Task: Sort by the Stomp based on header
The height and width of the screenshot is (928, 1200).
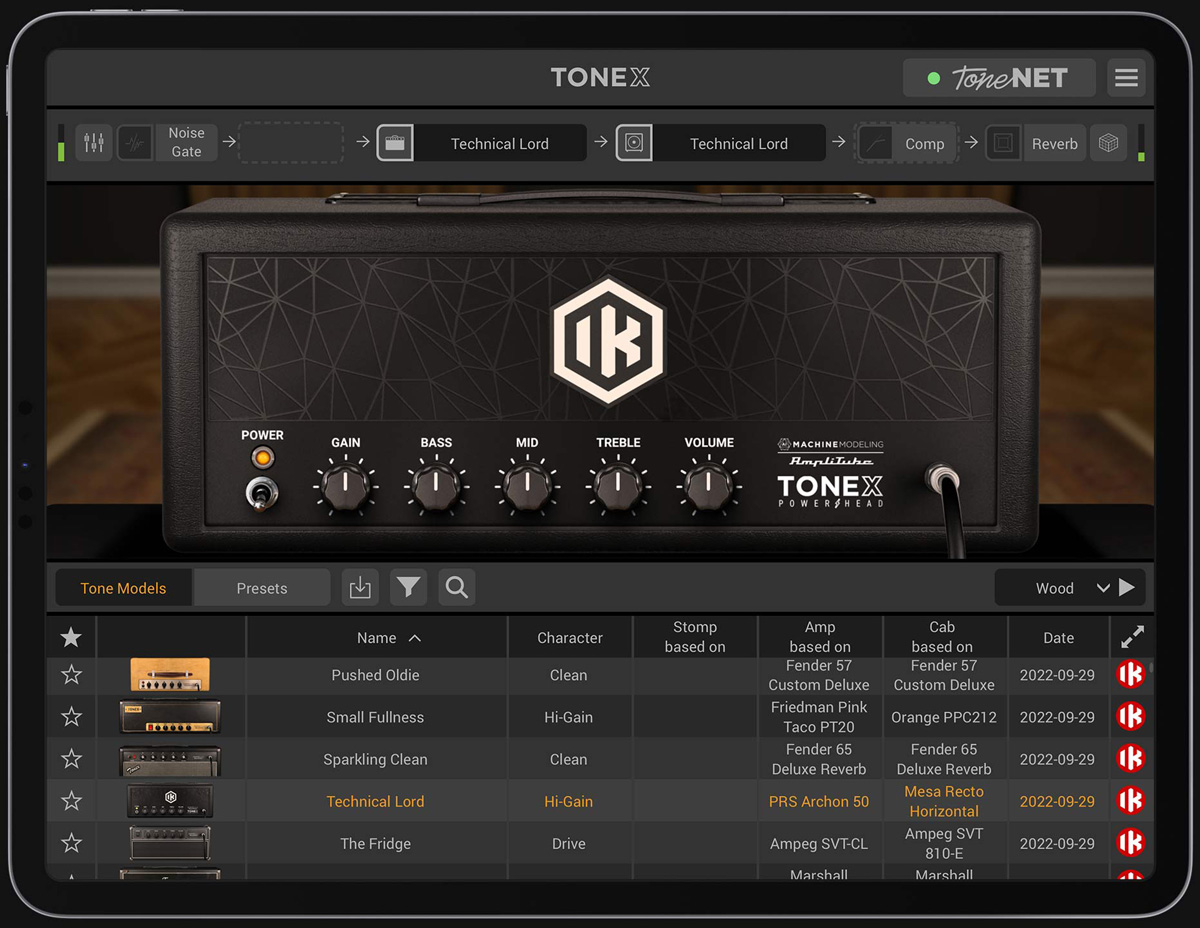Action: 695,637
